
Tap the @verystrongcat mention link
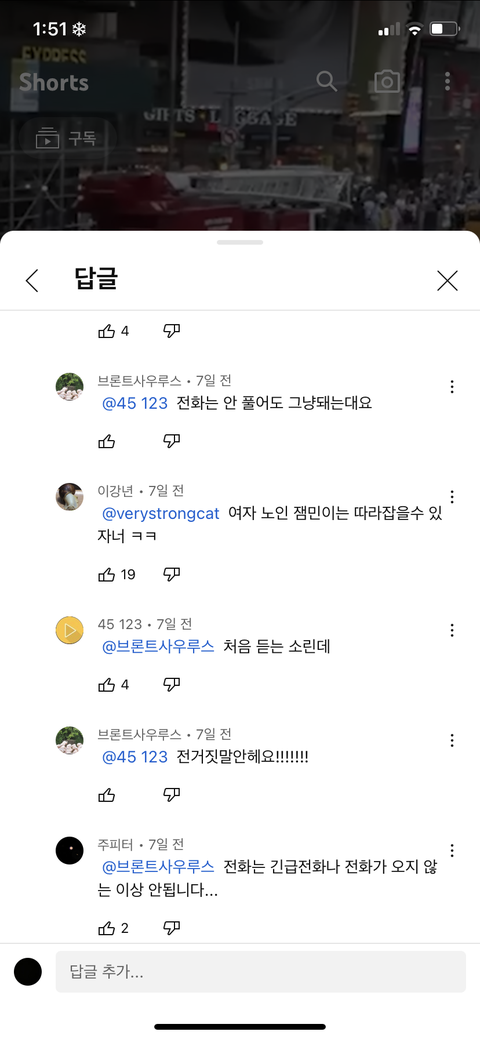160,514
